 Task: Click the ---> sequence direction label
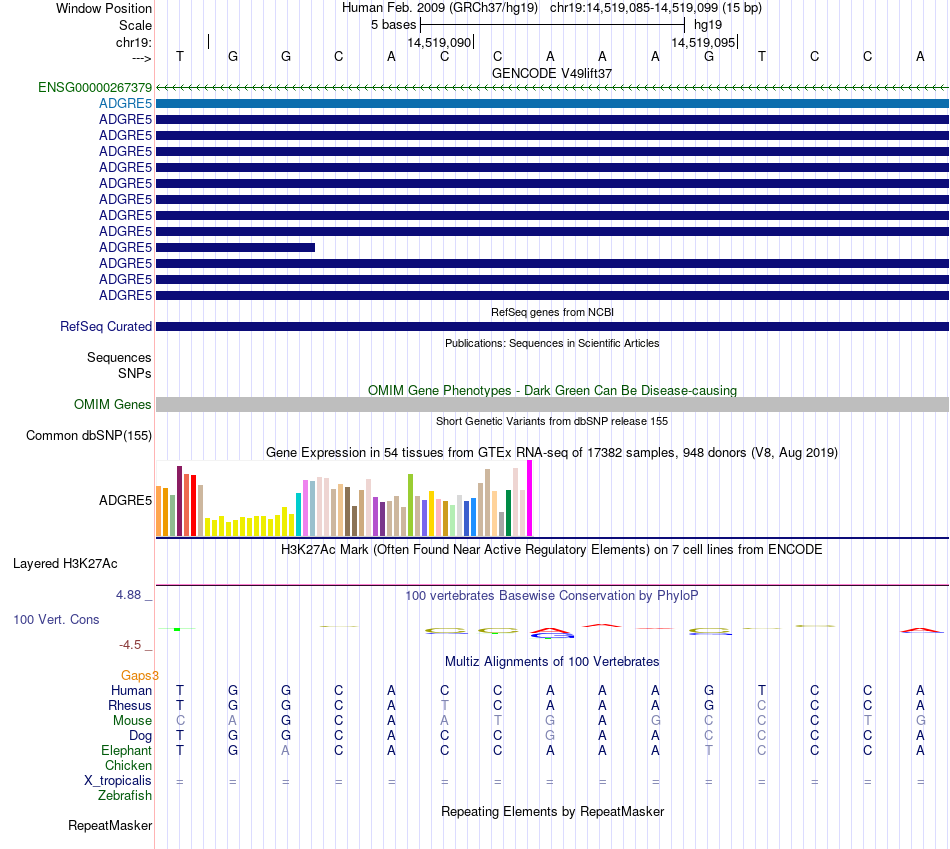tap(141, 58)
